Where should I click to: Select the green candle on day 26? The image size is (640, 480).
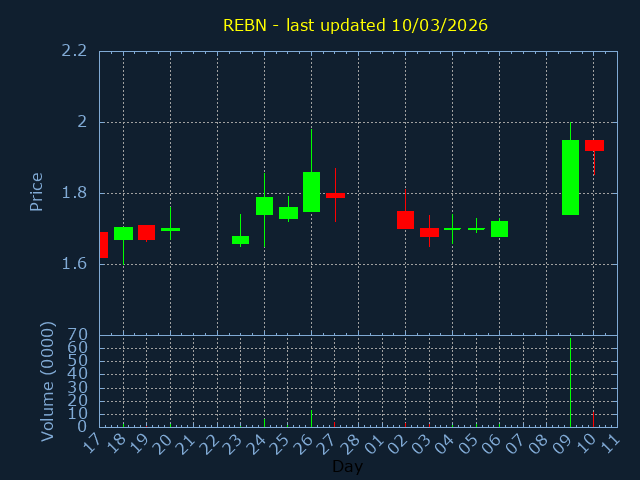[x=311, y=192]
